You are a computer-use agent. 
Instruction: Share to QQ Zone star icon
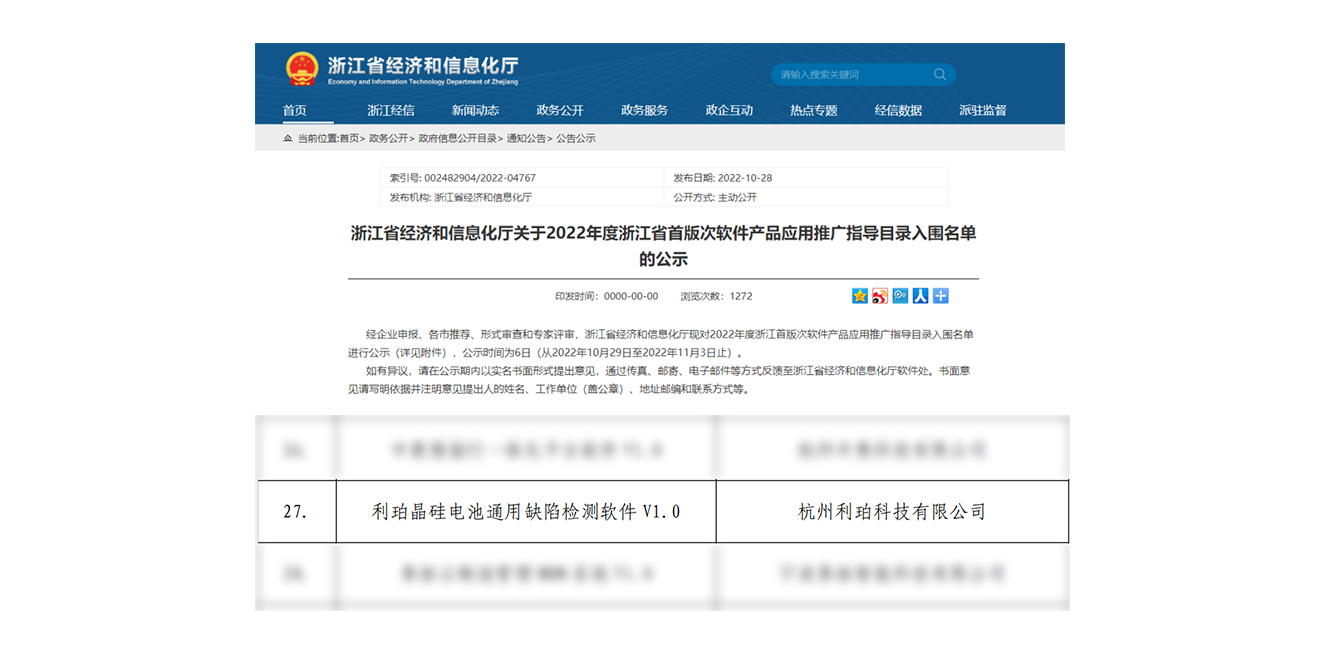[860, 296]
